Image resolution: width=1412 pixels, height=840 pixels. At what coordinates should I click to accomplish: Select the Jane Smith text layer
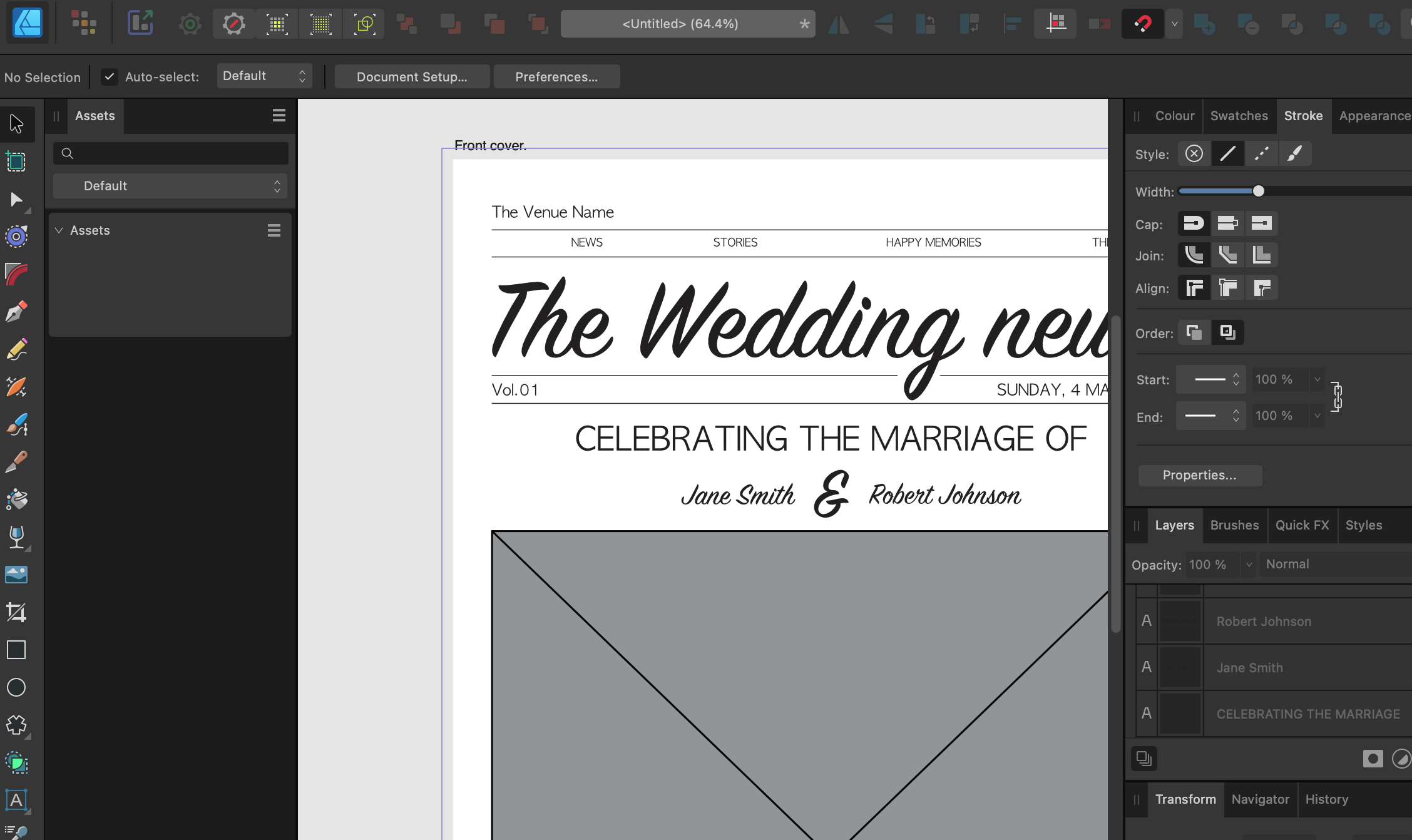pyautogui.click(x=1274, y=668)
